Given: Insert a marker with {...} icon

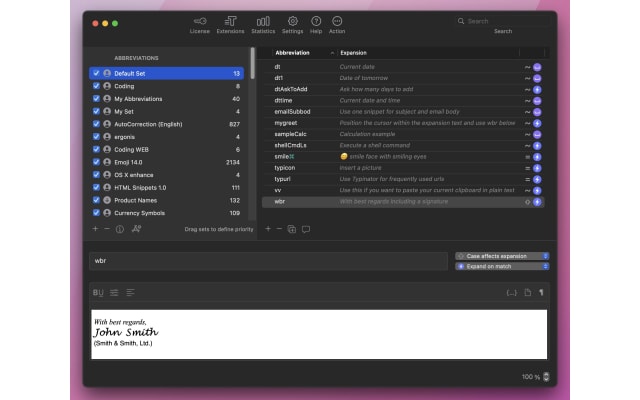Looking at the screenshot, I should (x=511, y=293).
